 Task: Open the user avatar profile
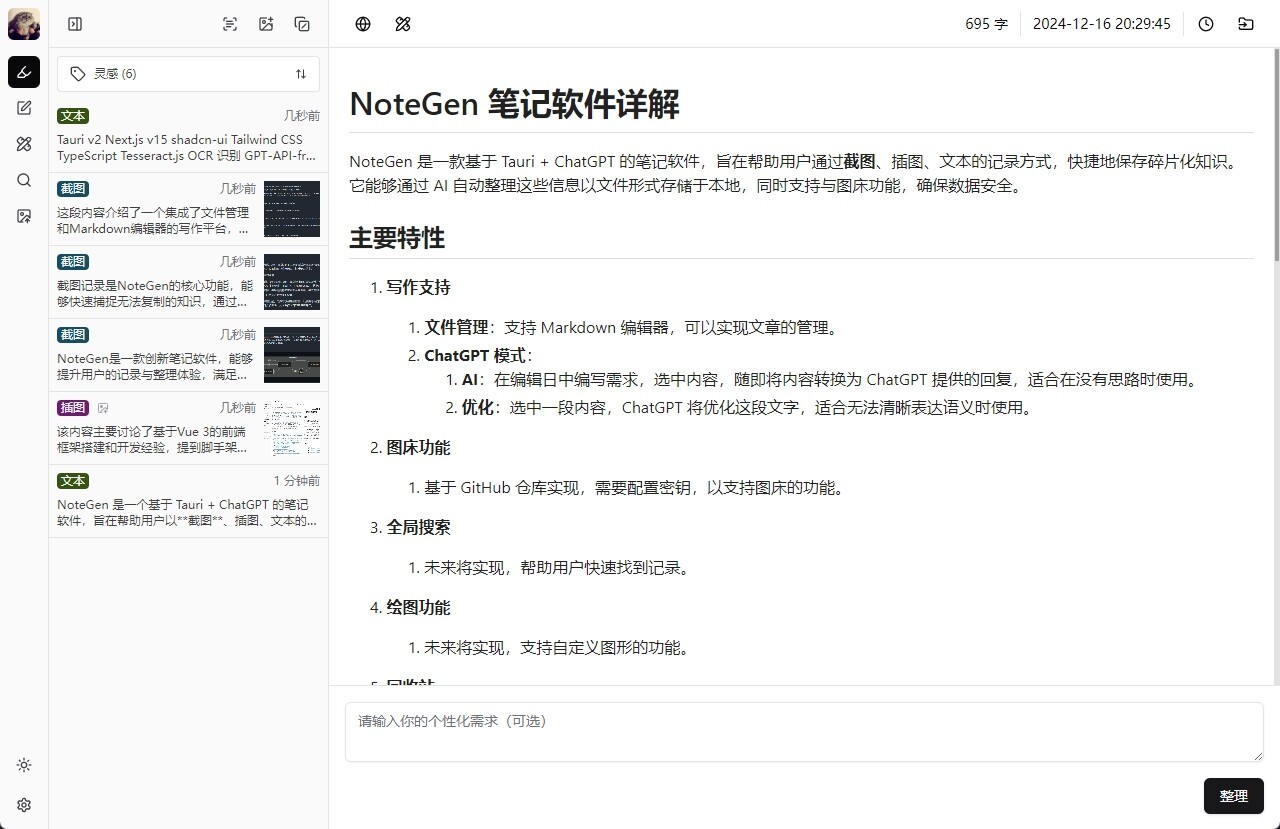(24, 24)
